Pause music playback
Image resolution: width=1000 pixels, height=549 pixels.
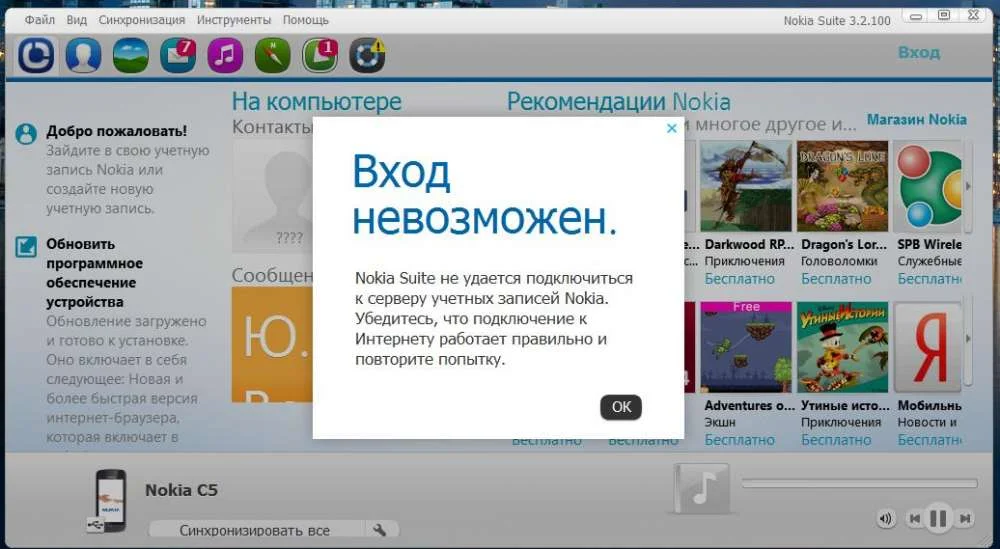pos(938,518)
